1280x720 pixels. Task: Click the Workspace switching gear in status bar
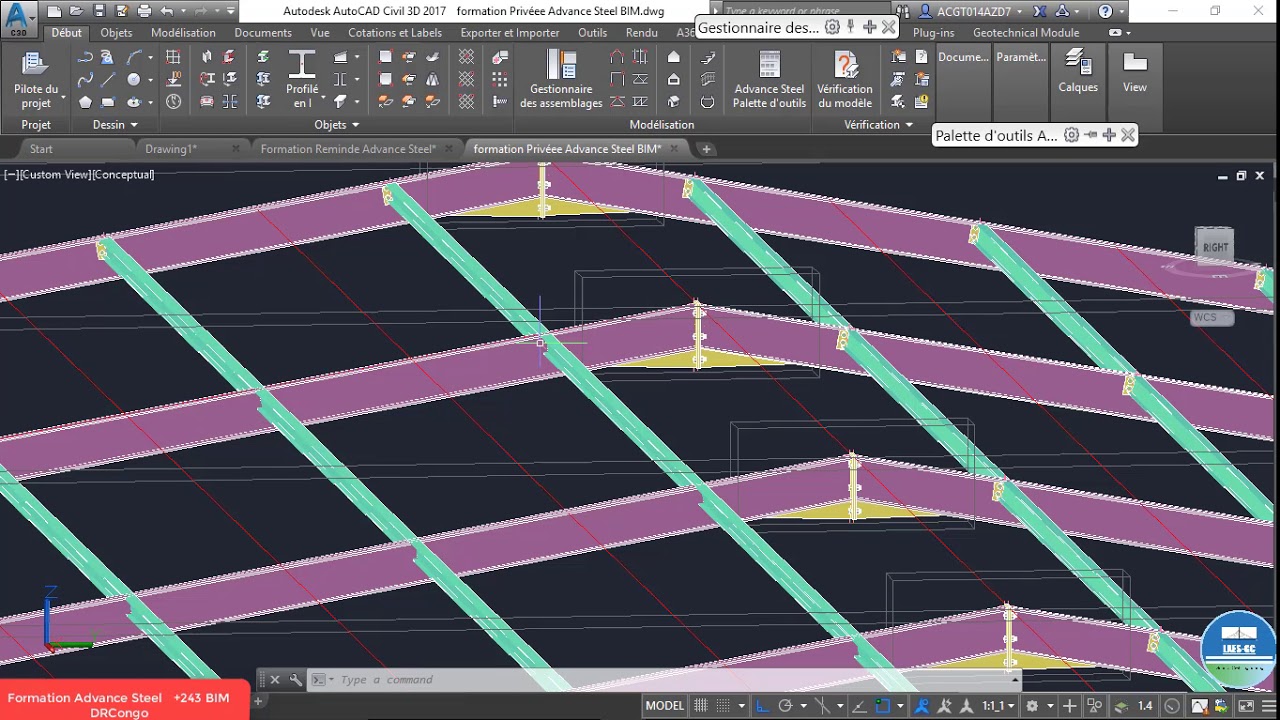pos(1032,705)
